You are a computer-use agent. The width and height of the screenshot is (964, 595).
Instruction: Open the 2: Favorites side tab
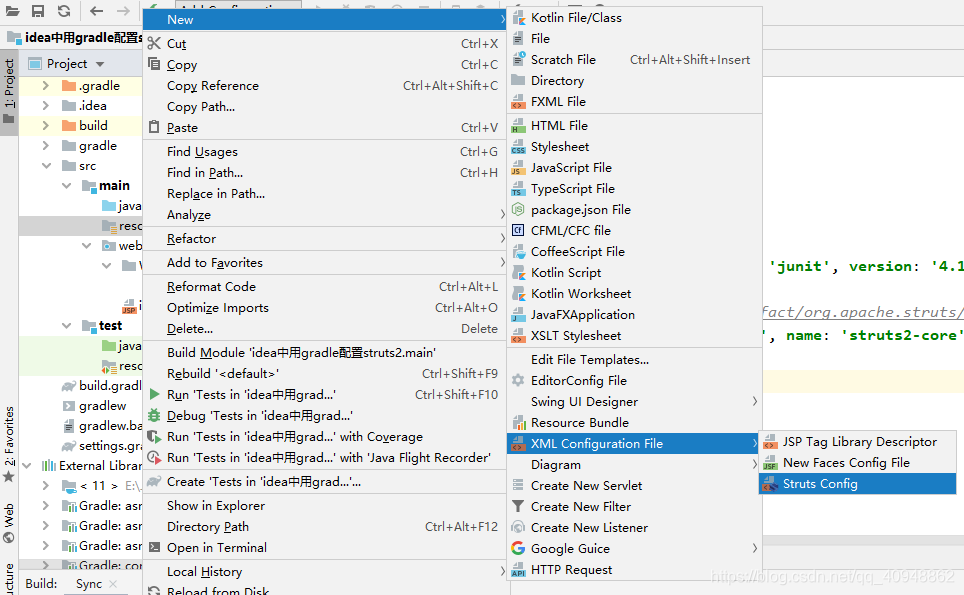coord(9,444)
